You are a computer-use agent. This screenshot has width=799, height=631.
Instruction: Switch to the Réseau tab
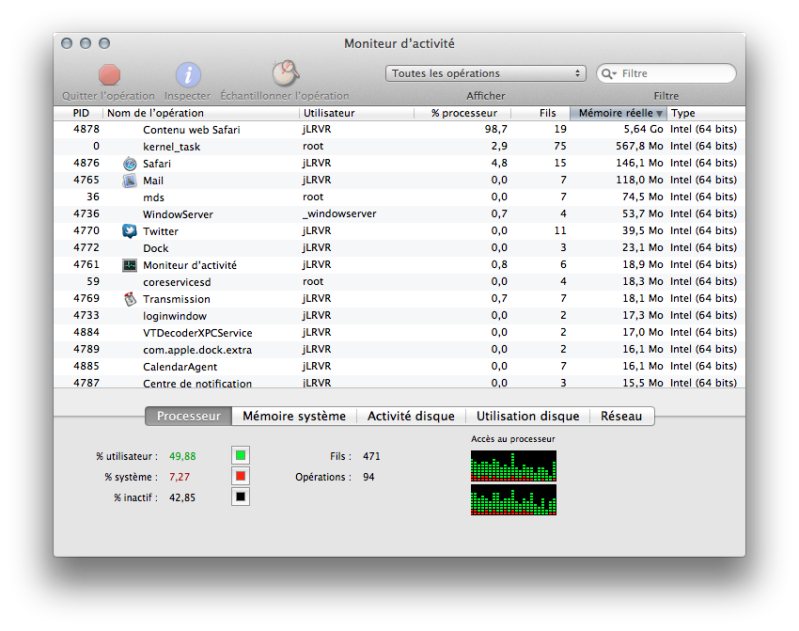[622, 416]
